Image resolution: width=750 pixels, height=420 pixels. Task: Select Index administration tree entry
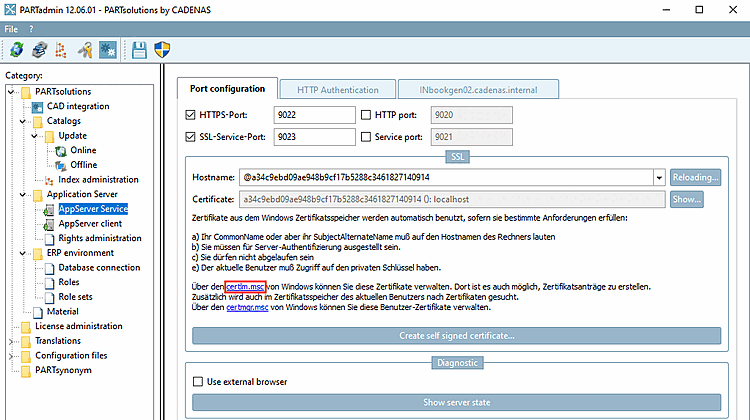98,180
